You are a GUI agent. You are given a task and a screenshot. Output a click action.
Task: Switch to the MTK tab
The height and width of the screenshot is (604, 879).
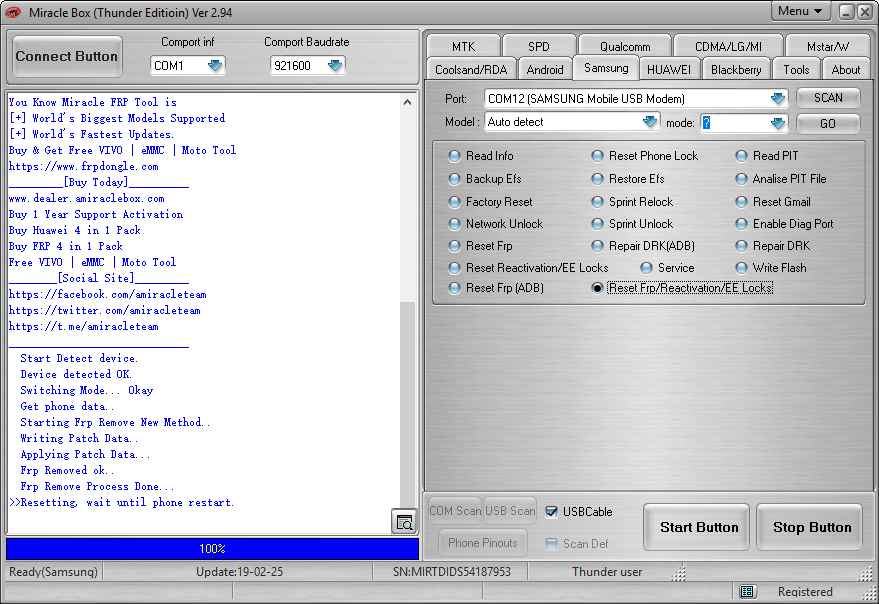463,46
